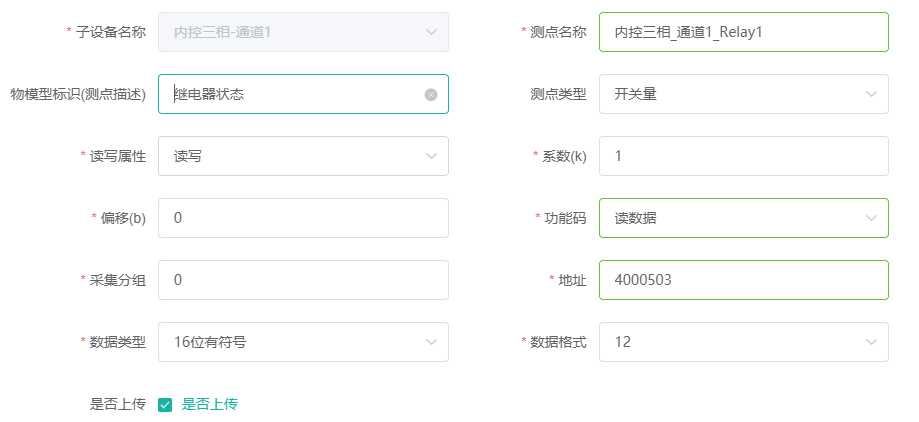This screenshot has height=422, width=919.
Task: Click the chevron arrow in 子设备名称 field
Action: (x=431, y=32)
